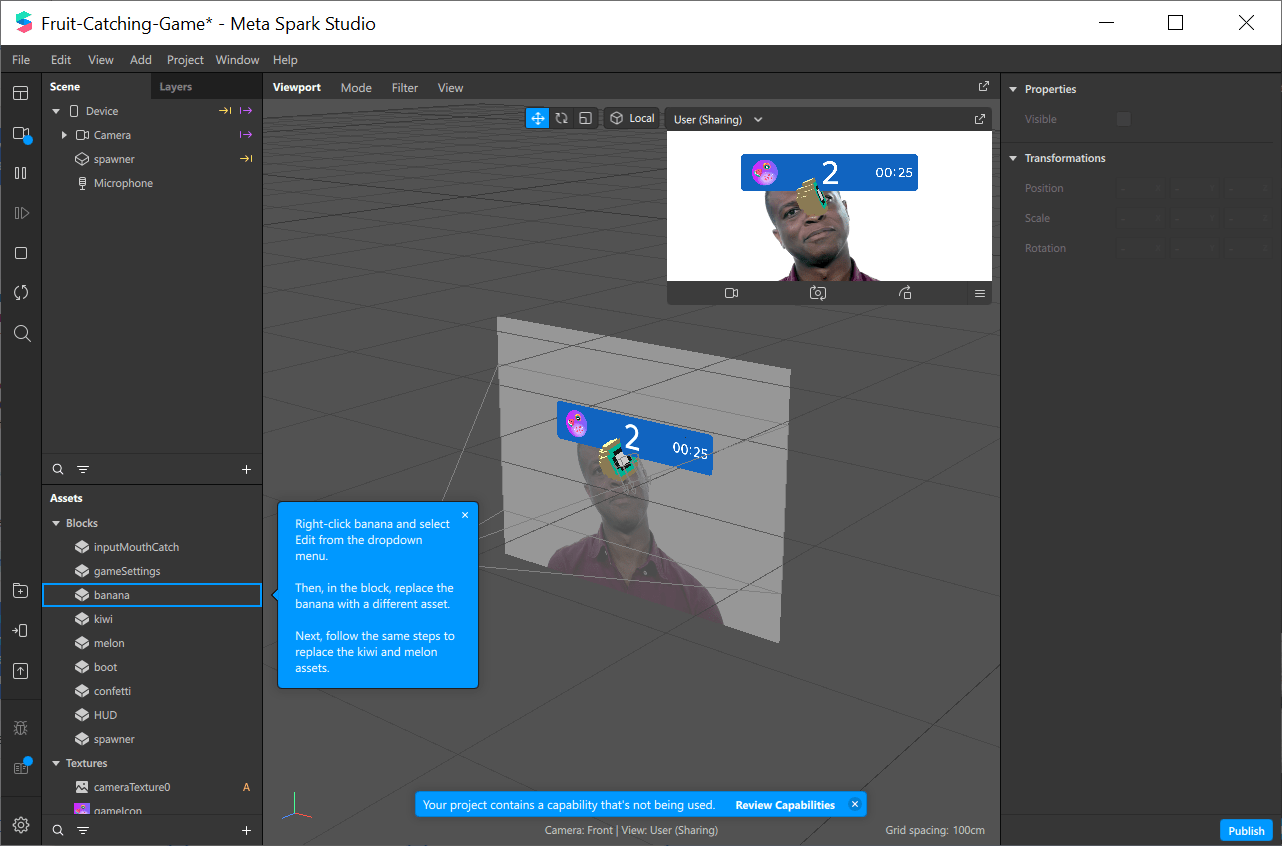Add a new asset with plus icon
1282x846 pixels.
point(247,830)
